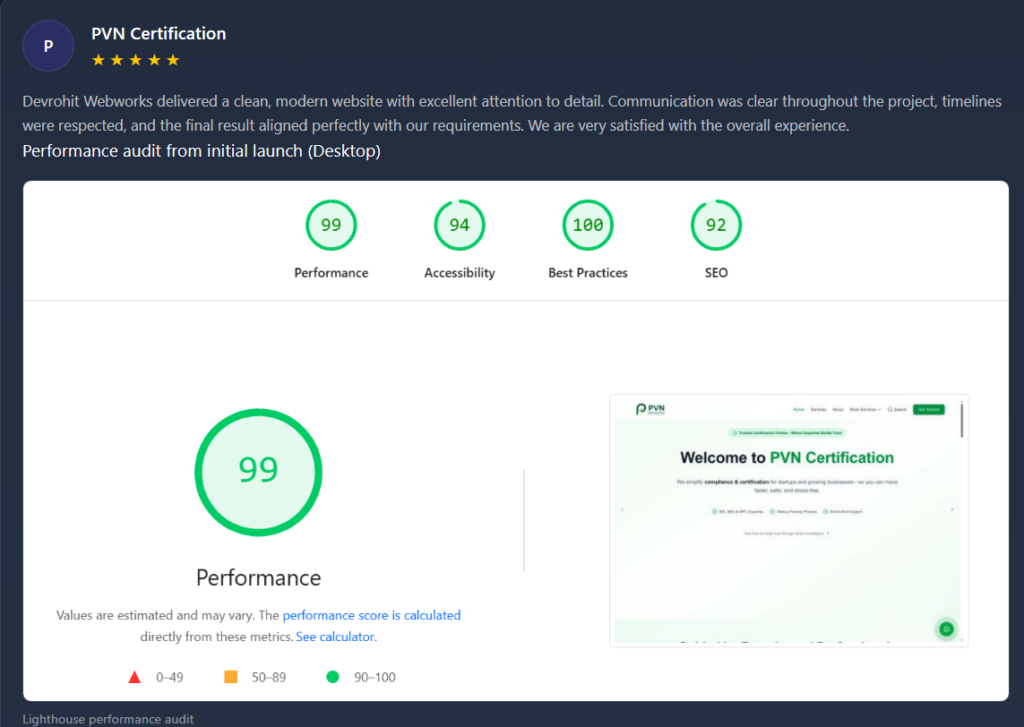Select the Best Practices gauge showing 100
1024x727 pixels.
pos(588,225)
